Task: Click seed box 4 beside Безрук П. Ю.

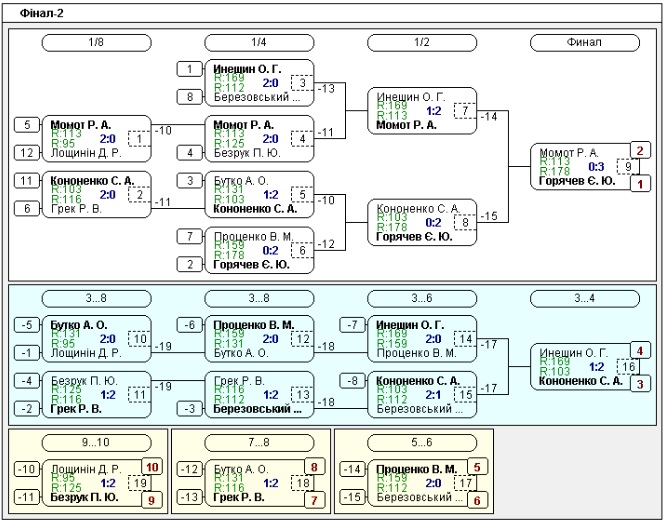Action: (x=190, y=153)
